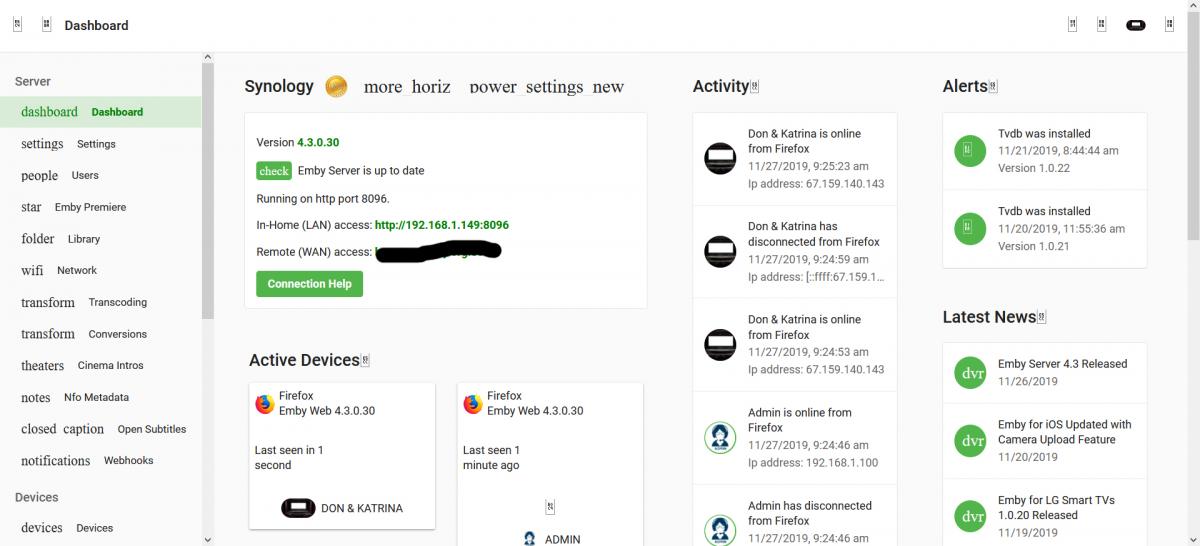The width and height of the screenshot is (1200, 546).
Task: Click the glyph icon above Admin on device card
Action: (x=550, y=507)
